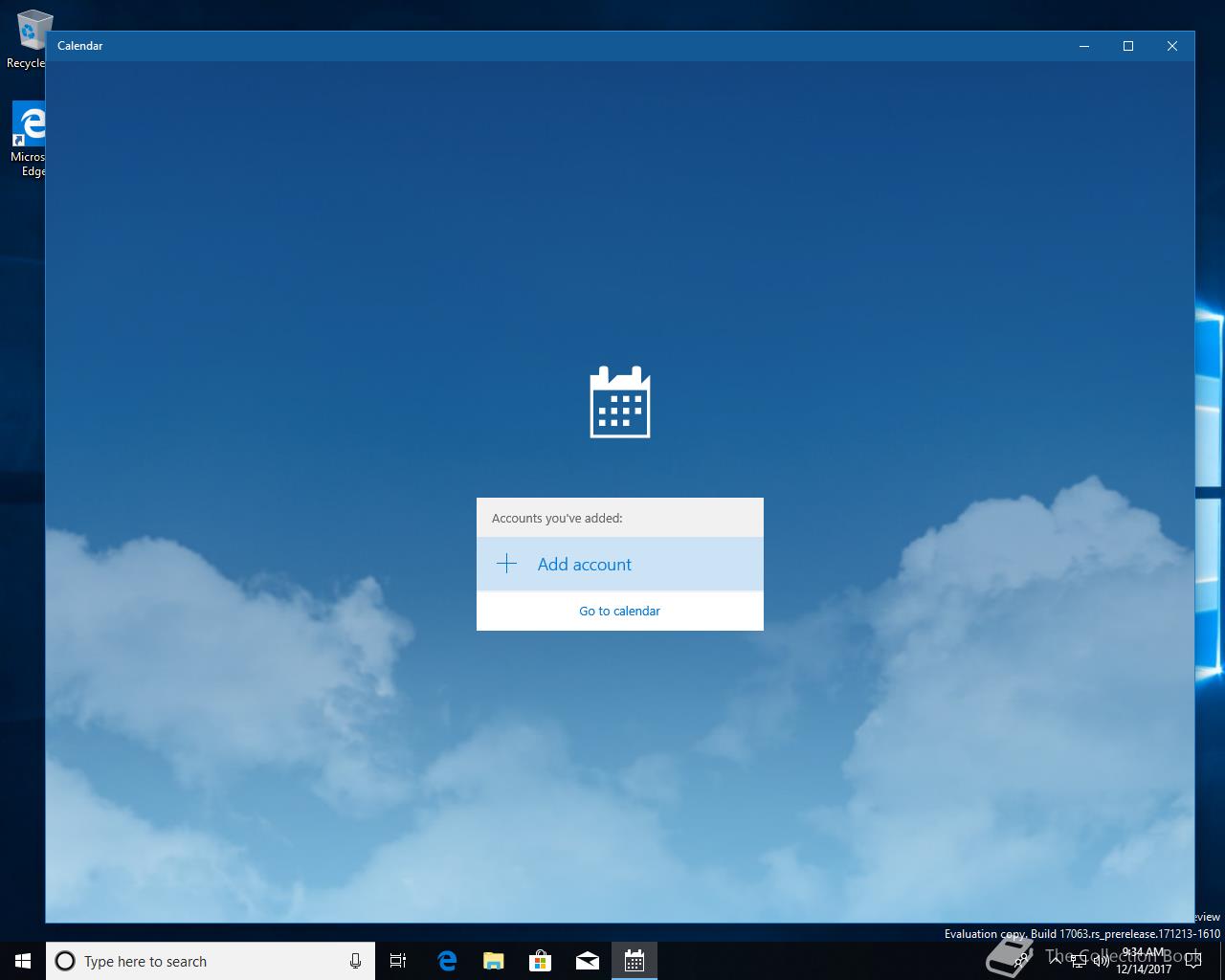Image resolution: width=1225 pixels, height=980 pixels.
Task: Click the plus icon beside Add account
Action: [x=506, y=564]
